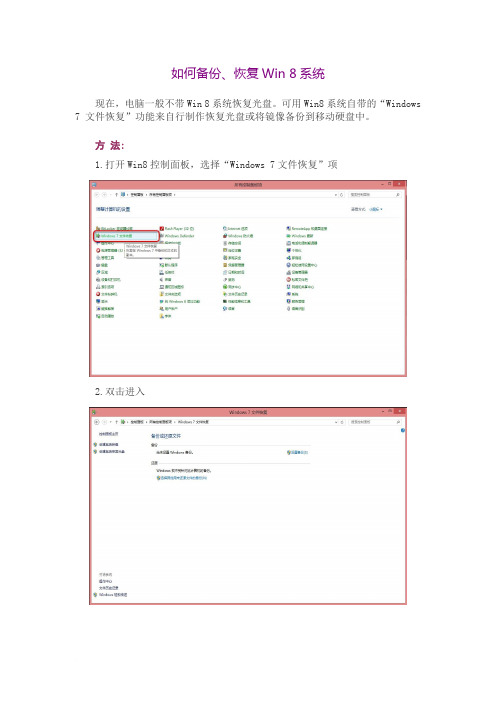The image size is (496, 702).
Task: Click 选择其他用来还原文件的备份 link
Action: (x=182, y=478)
